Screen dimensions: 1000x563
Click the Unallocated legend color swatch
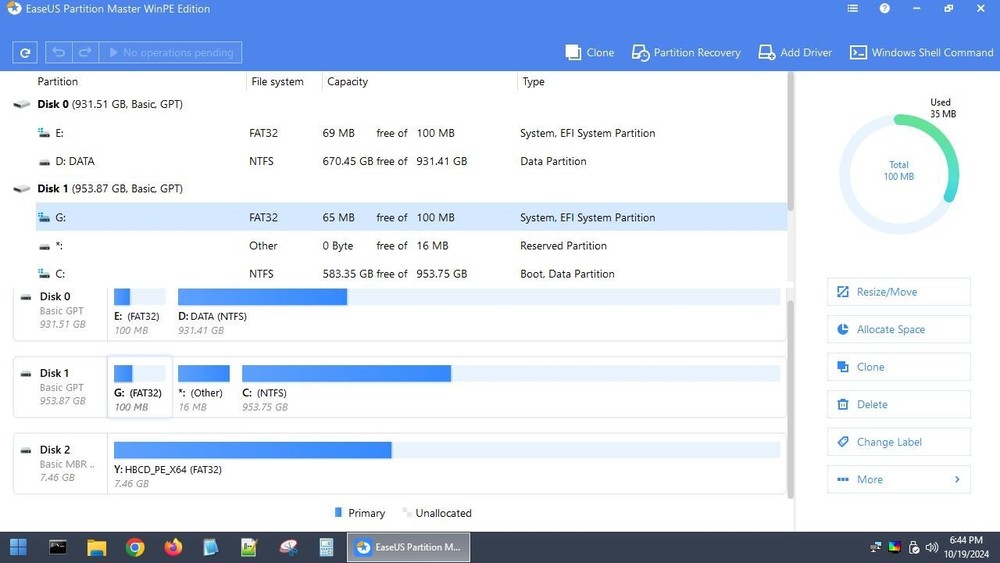(x=406, y=513)
